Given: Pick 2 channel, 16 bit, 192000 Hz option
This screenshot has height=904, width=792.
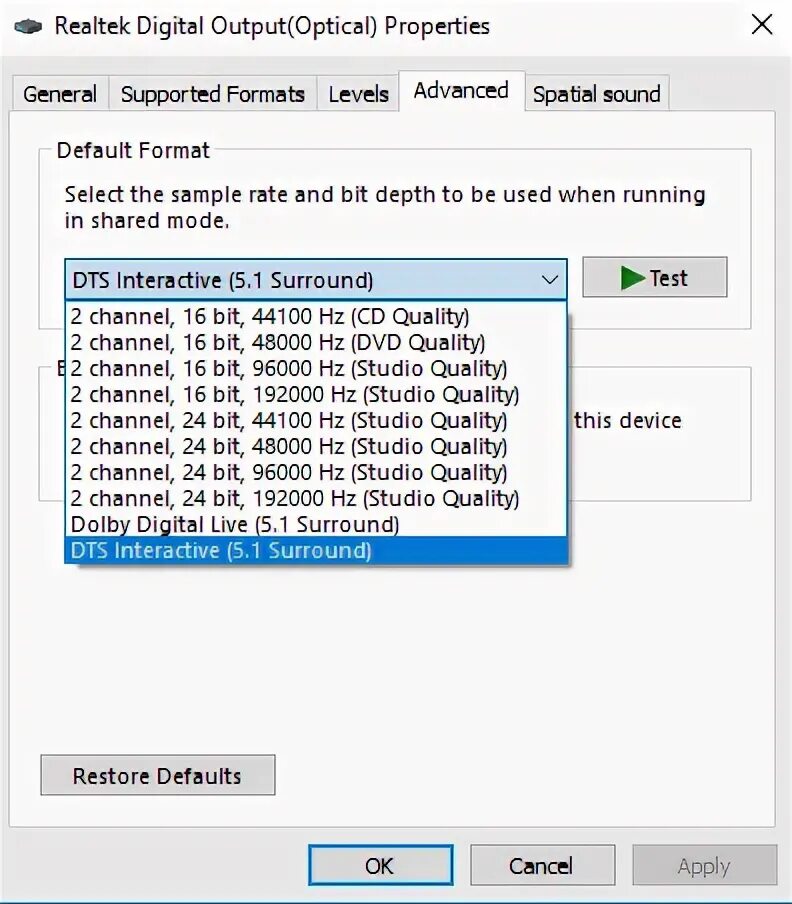Looking at the screenshot, I should [x=316, y=394].
